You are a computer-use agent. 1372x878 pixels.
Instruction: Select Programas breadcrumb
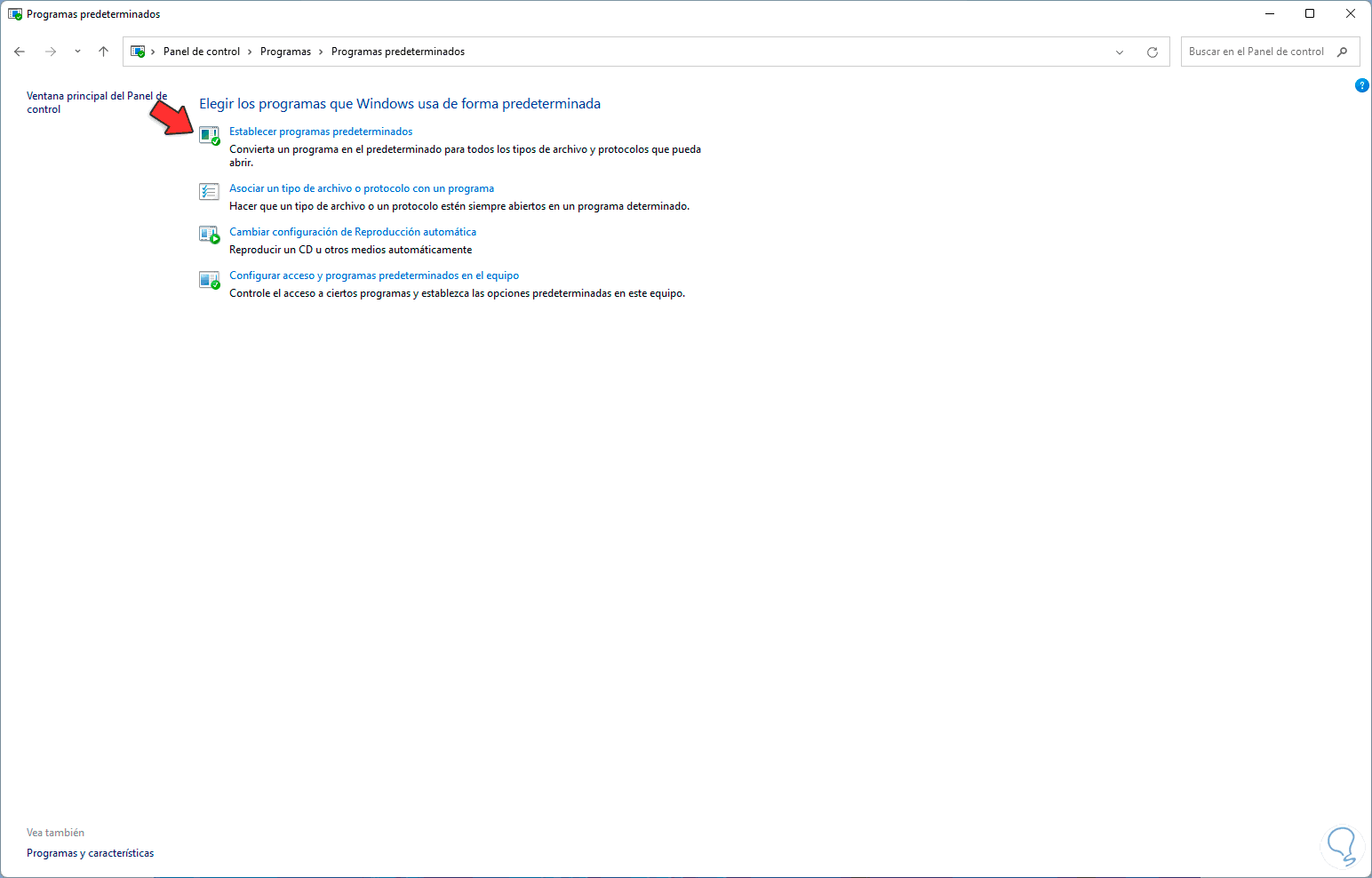(285, 52)
